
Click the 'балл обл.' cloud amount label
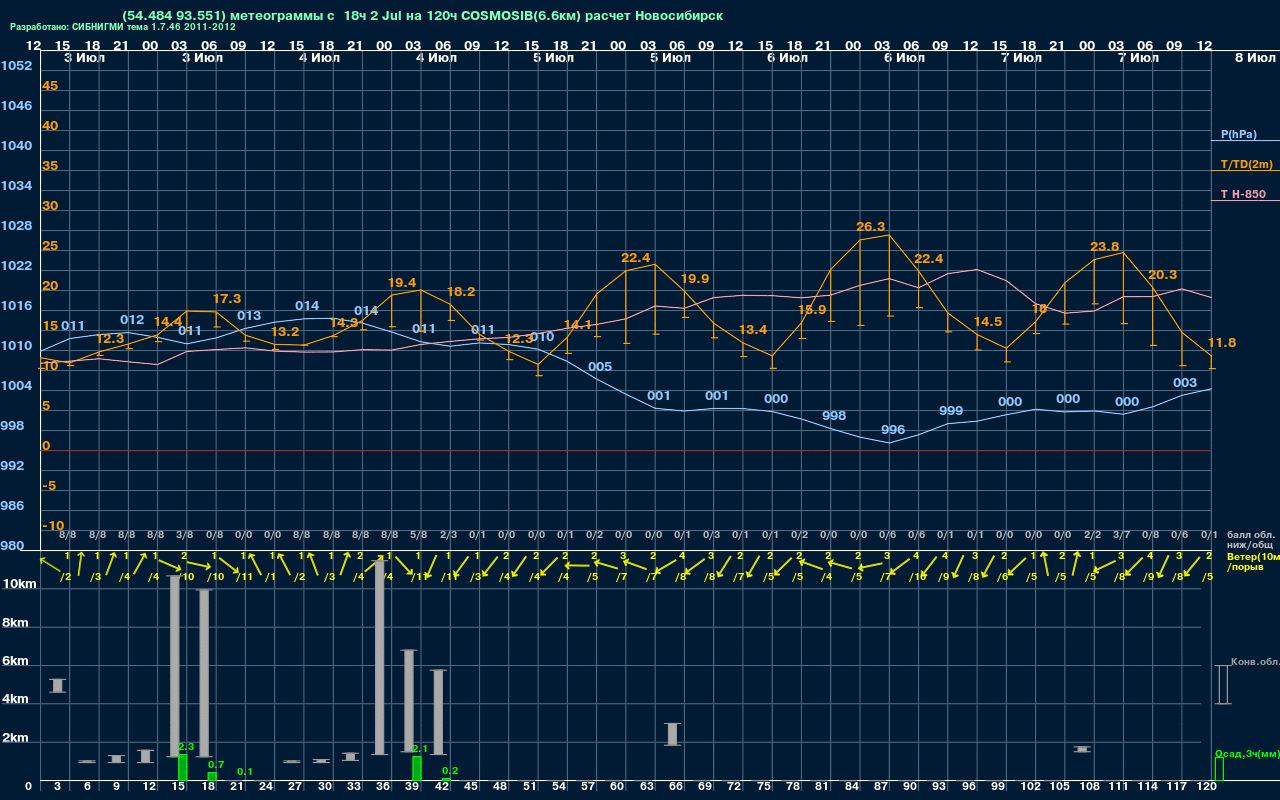[x=1250, y=534]
